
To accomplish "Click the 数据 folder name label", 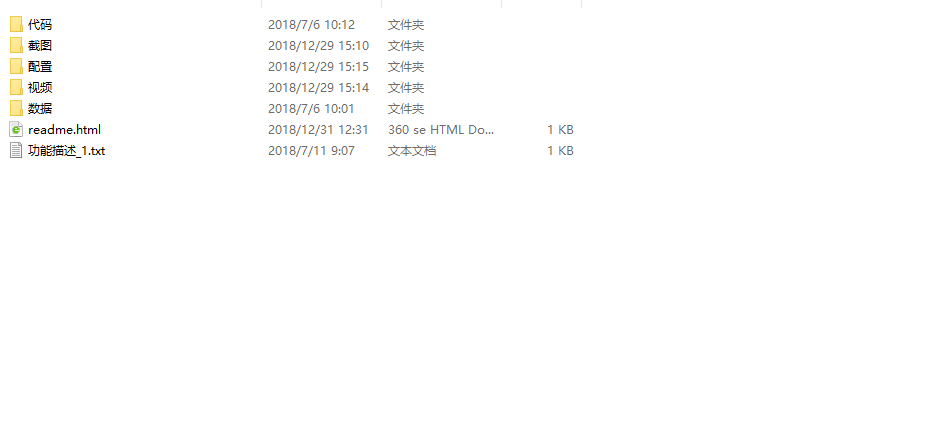I will pyautogui.click(x=40, y=108).
